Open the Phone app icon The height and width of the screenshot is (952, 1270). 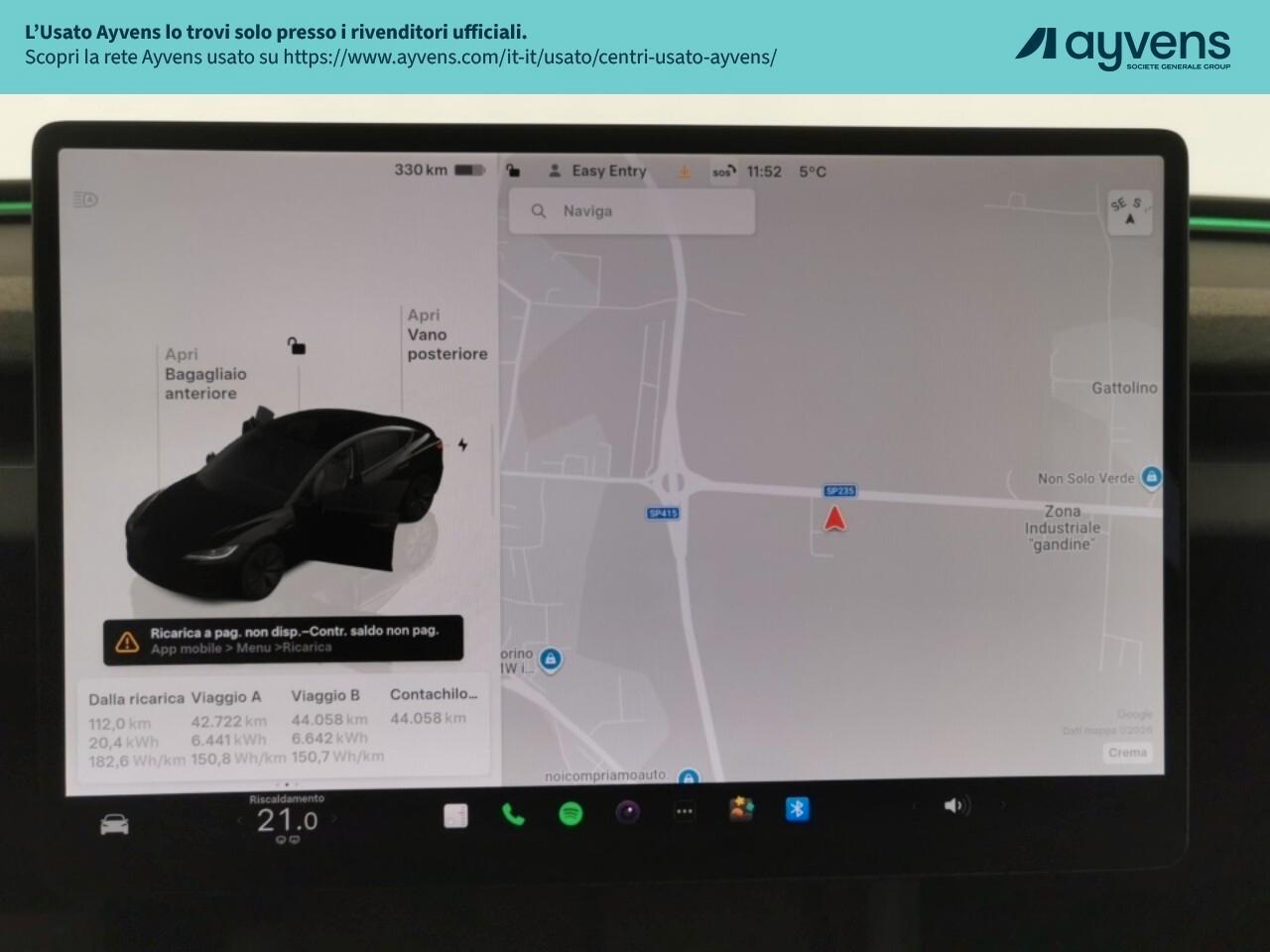pyautogui.click(x=513, y=813)
